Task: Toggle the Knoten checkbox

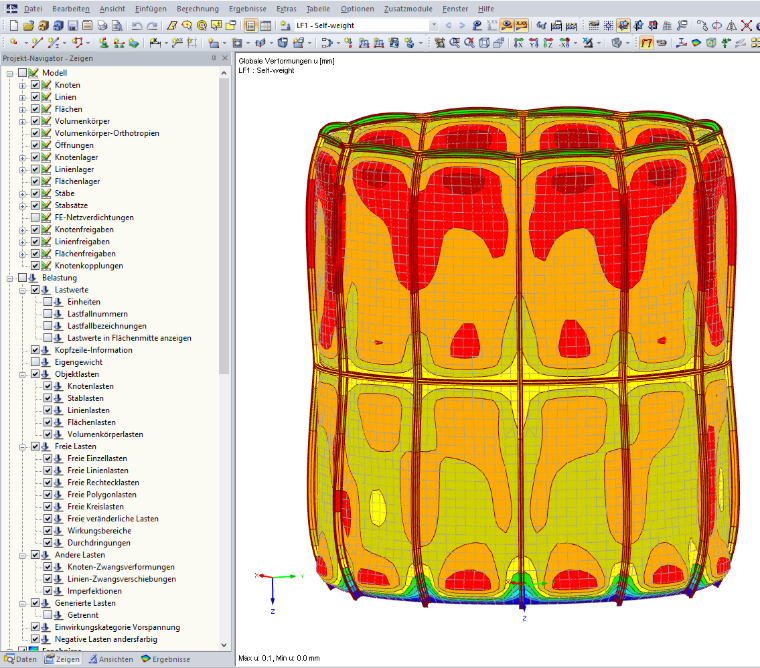Action: tap(35, 85)
